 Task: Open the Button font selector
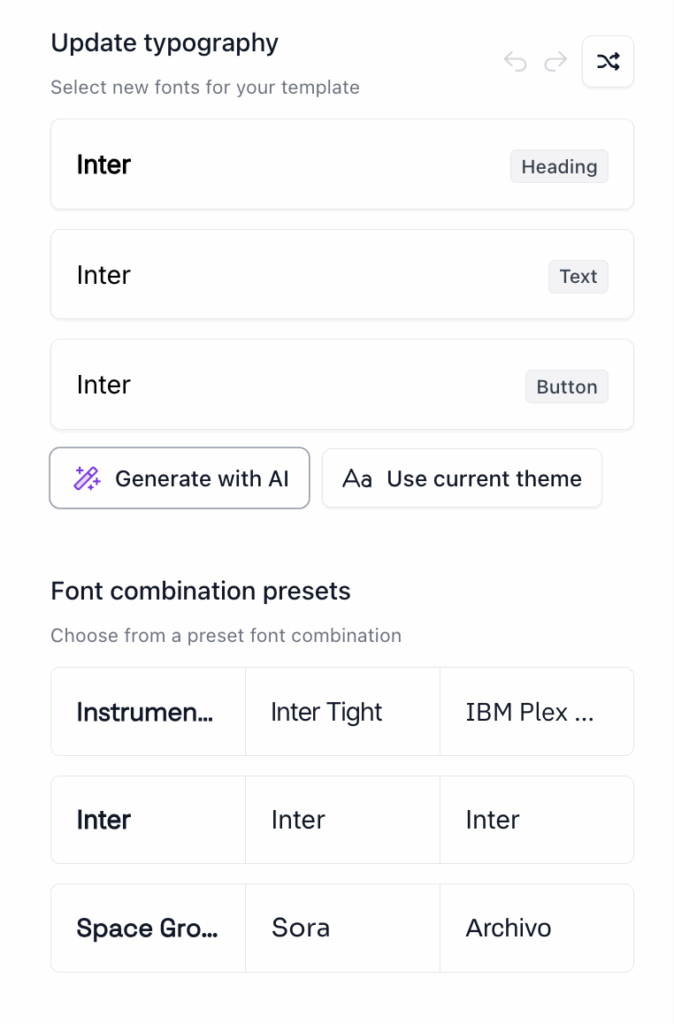(x=342, y=384)
